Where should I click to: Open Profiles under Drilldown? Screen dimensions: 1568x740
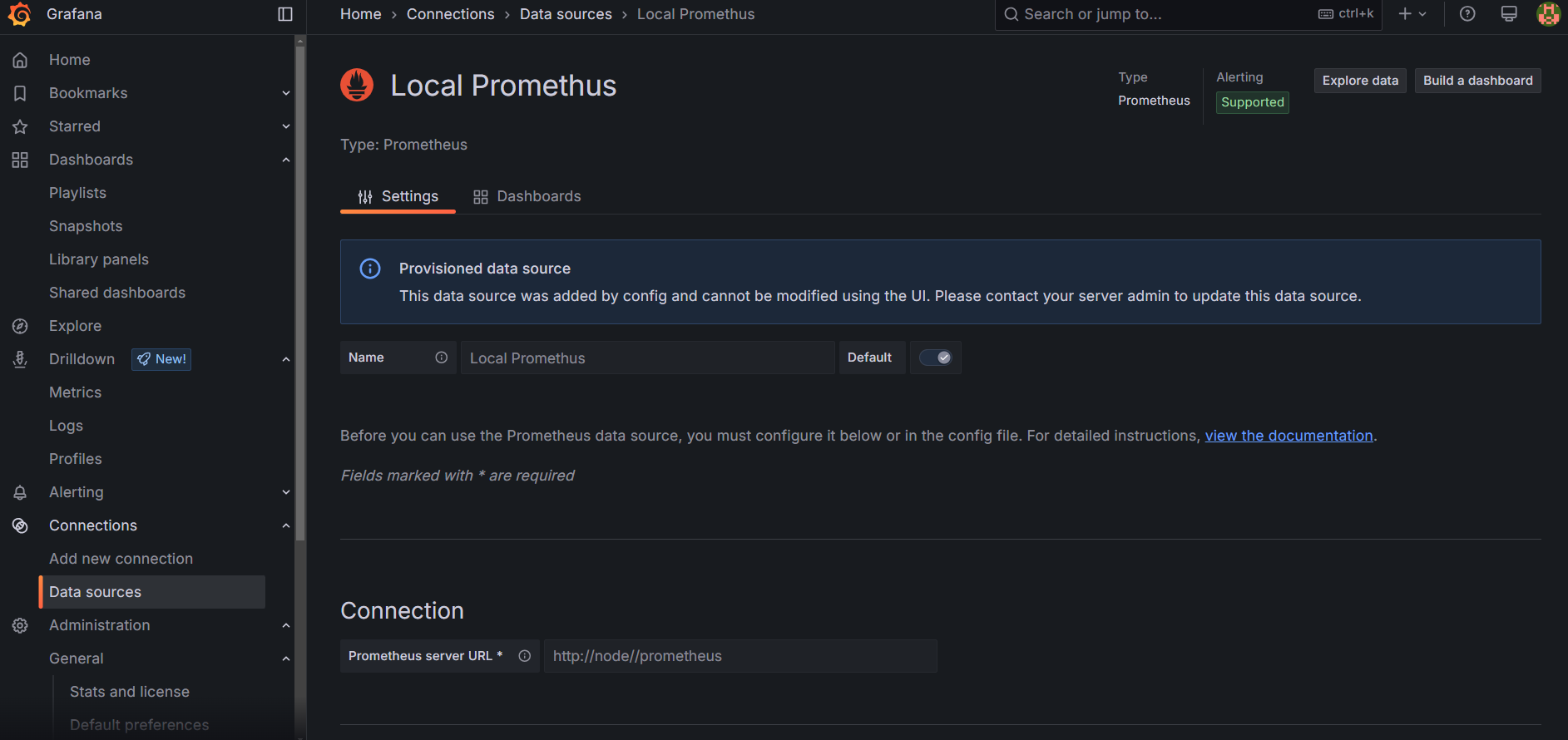coord(75,459)
